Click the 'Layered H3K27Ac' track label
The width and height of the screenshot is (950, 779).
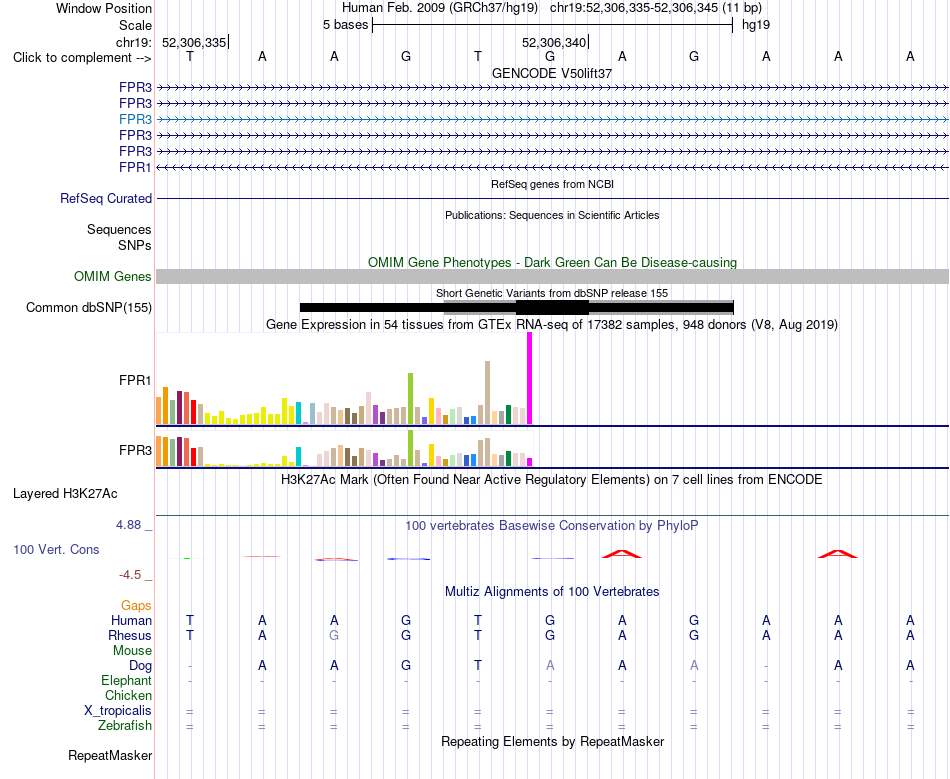(x=65, y=494)
